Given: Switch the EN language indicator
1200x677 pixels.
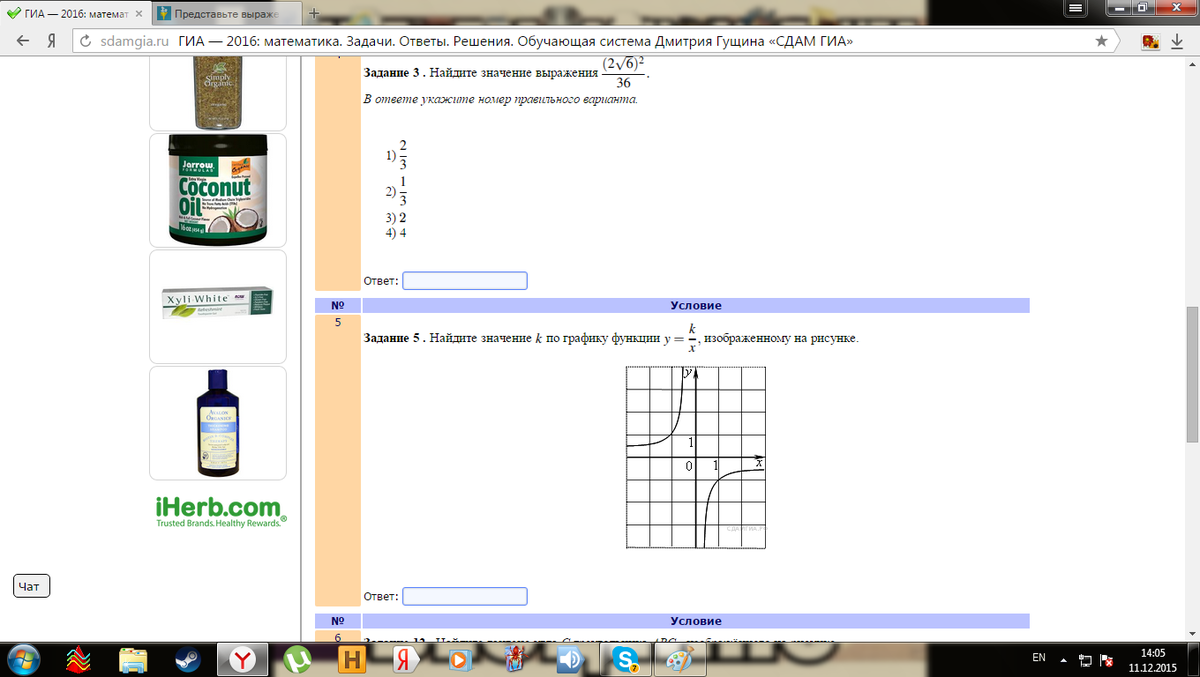Looking at the screenshot, I should click(x=1039, y=658).
